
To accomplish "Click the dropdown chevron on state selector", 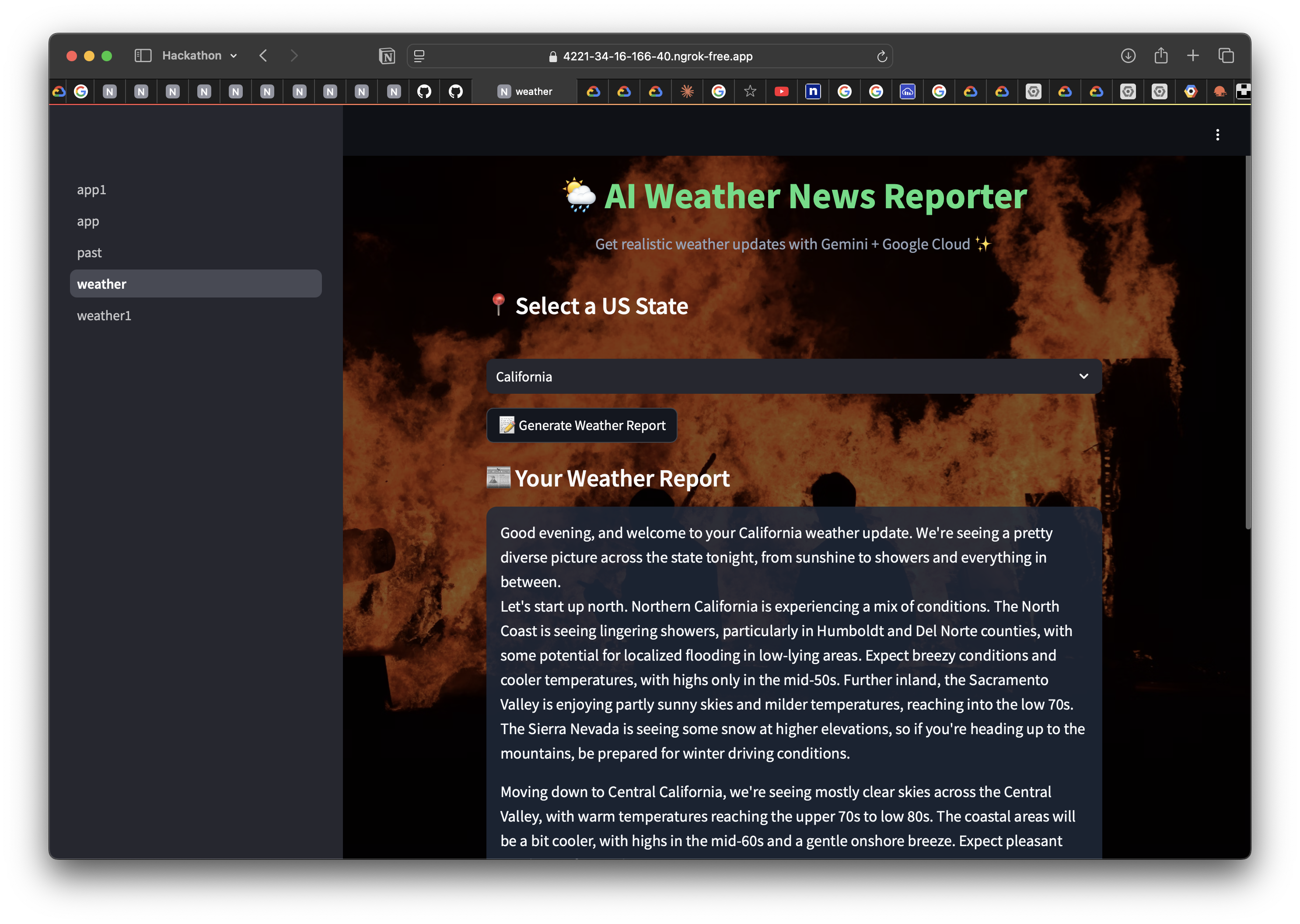I will pyautogui.click(x=1083, y=377).
